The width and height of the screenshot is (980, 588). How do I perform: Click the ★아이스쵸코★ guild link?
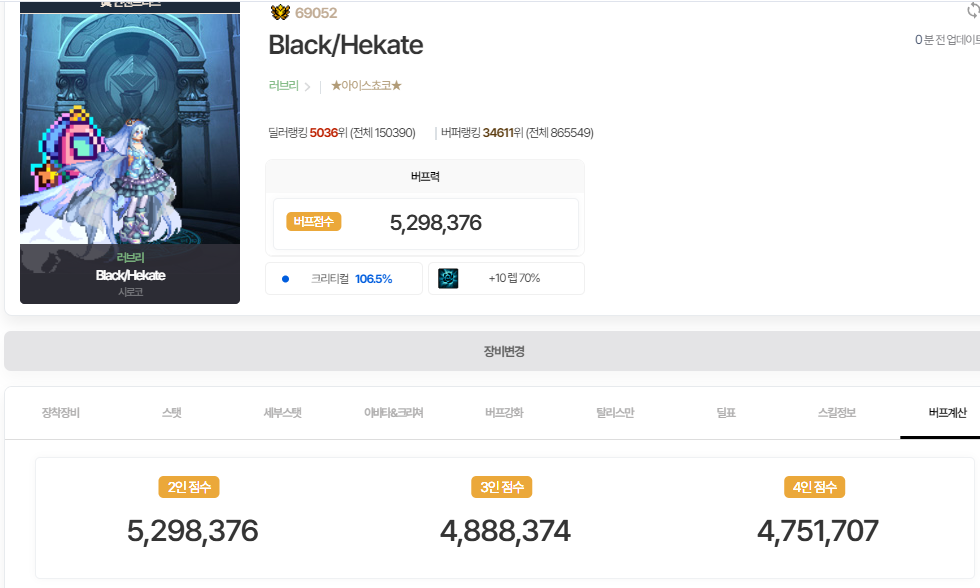click(x=366, y=86)
